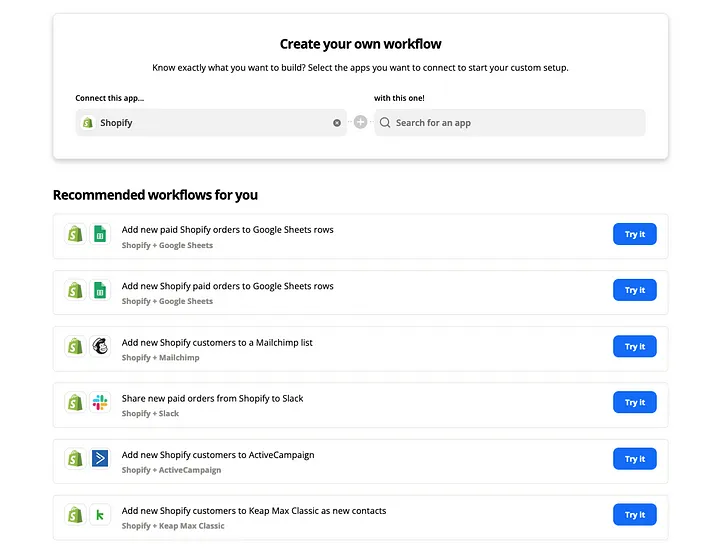720x549 pixels.
Task: Try the 'Add new paid Shopify orders' workflow
Action: (635, 234)
